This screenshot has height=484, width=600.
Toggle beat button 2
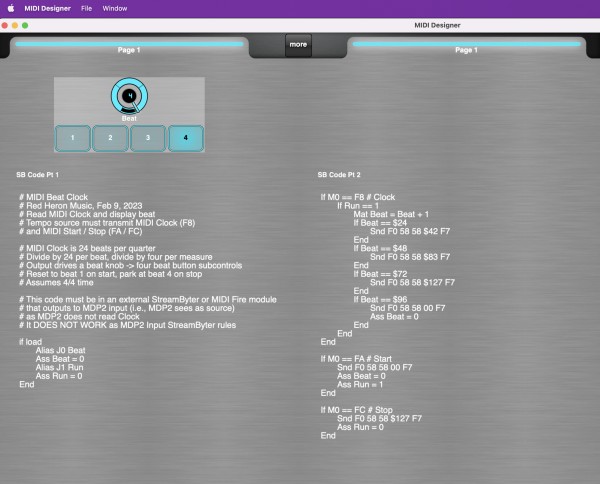(x=110, y=138)
